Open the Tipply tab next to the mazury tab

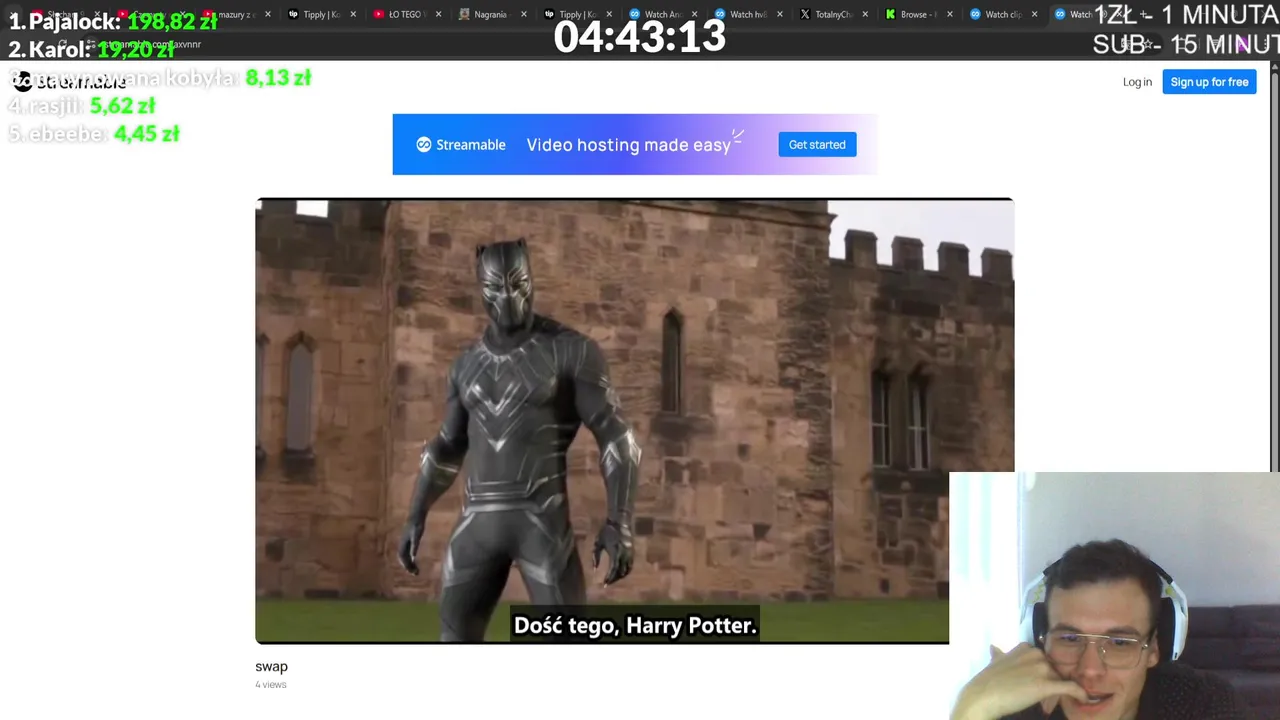click(x=320, y=15)
